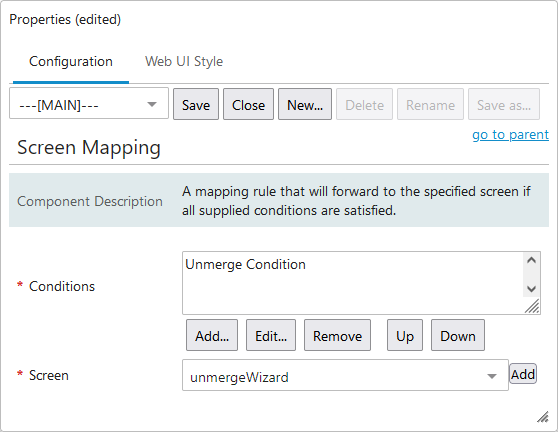Viewport: 558px width, 432px height.
Task: Expand the unmergeWizard Screen dropdown
Action: pyautogui.click(x=345, y=375)
